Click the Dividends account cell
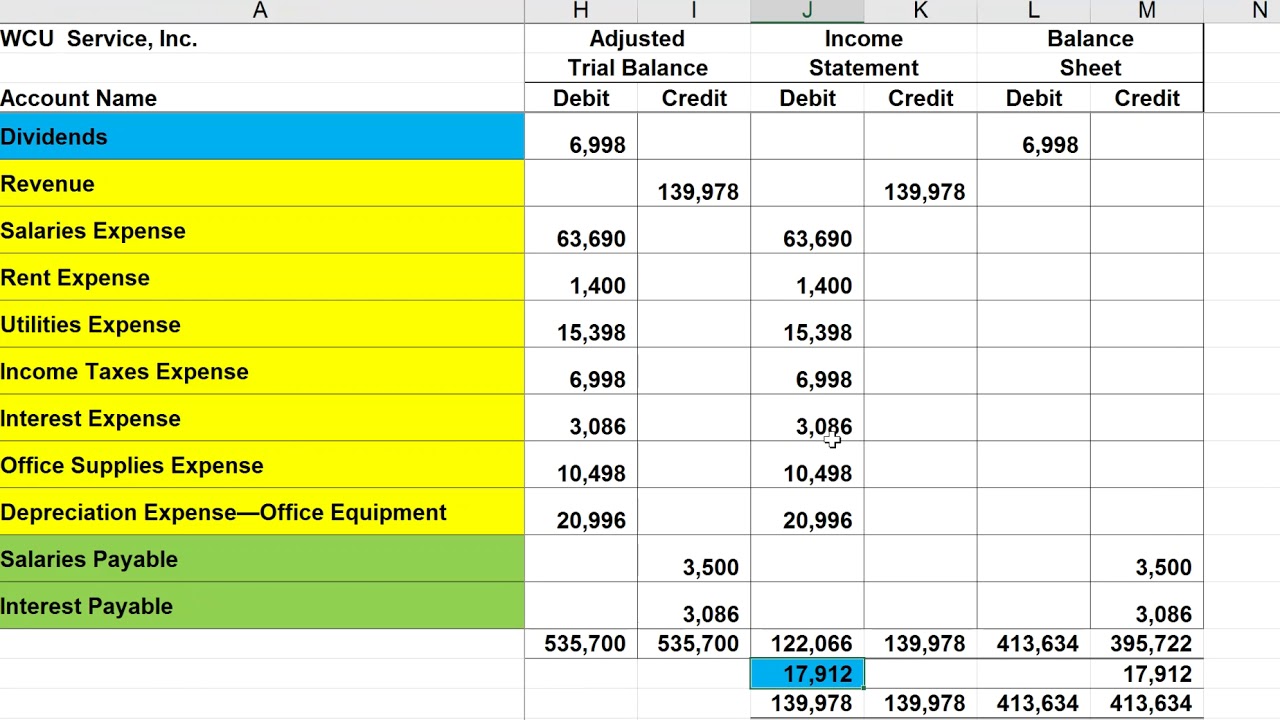1280x720 pixels. (261, 137)
